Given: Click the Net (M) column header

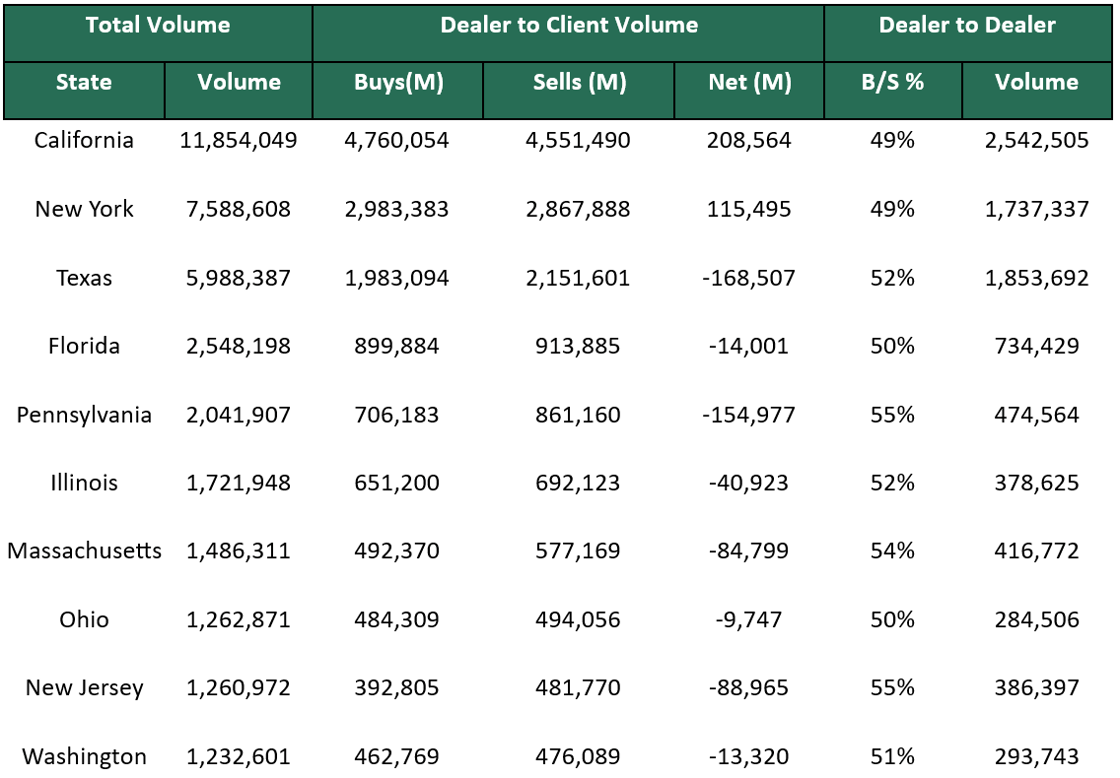Looking at the screenshot, I should (749, 83).
